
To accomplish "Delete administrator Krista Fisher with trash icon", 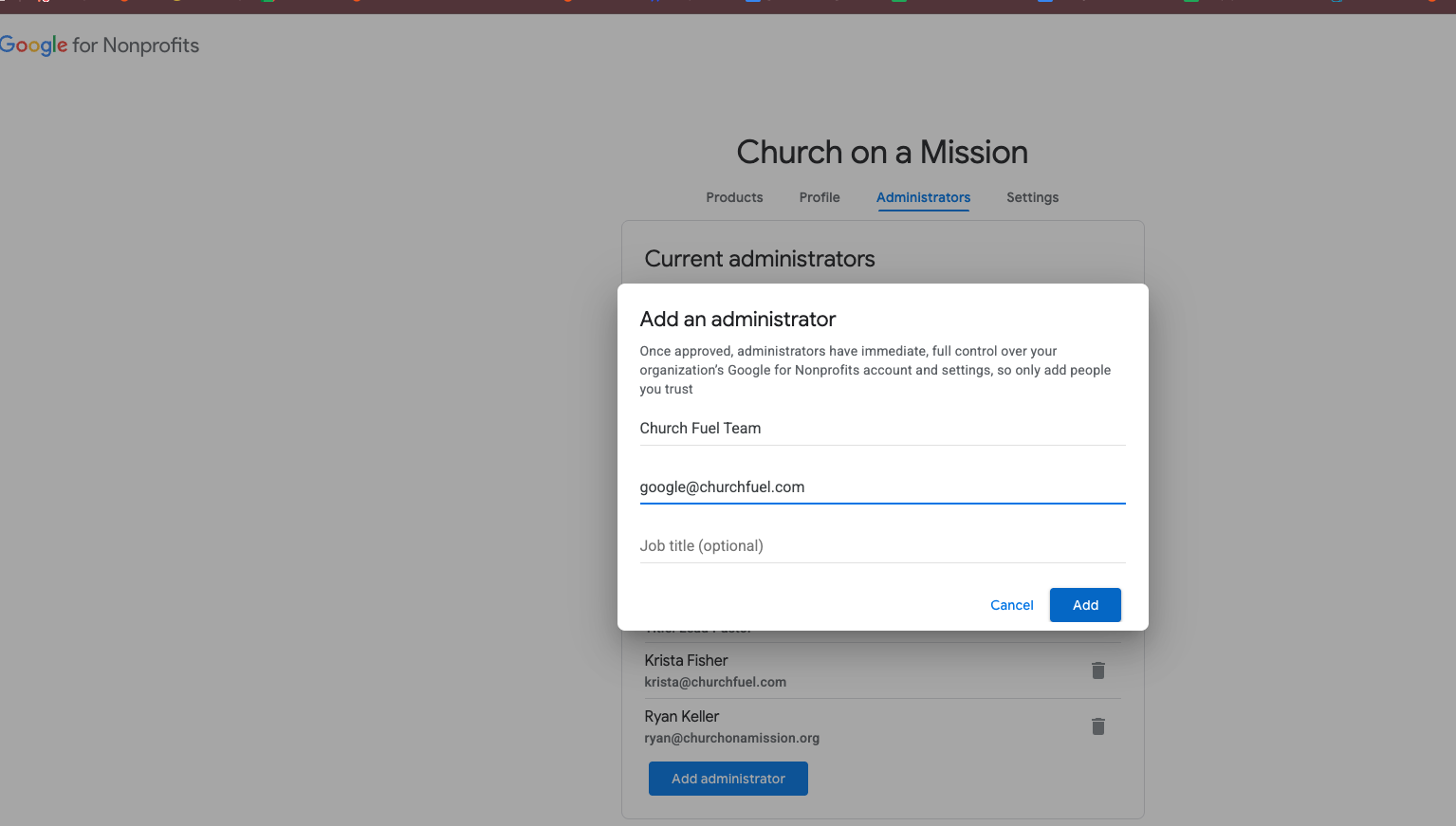I will [x=1098, y=670].
